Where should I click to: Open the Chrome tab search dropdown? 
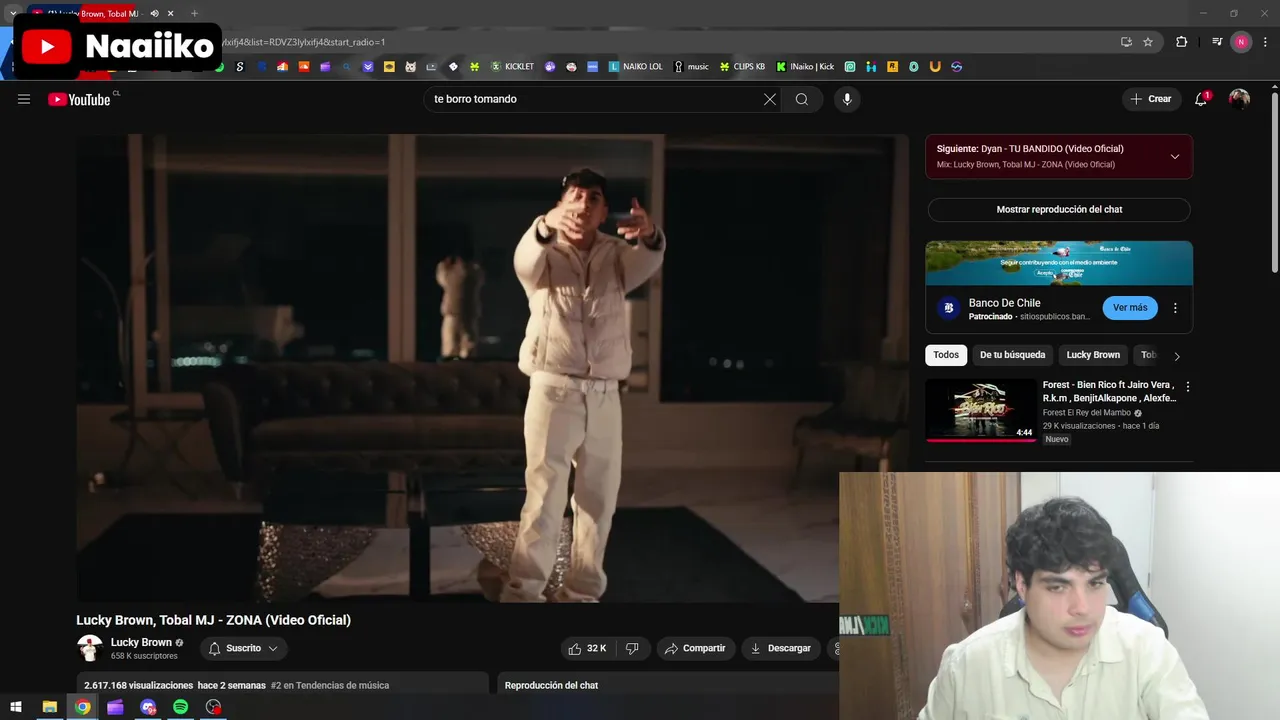(12, 14)
